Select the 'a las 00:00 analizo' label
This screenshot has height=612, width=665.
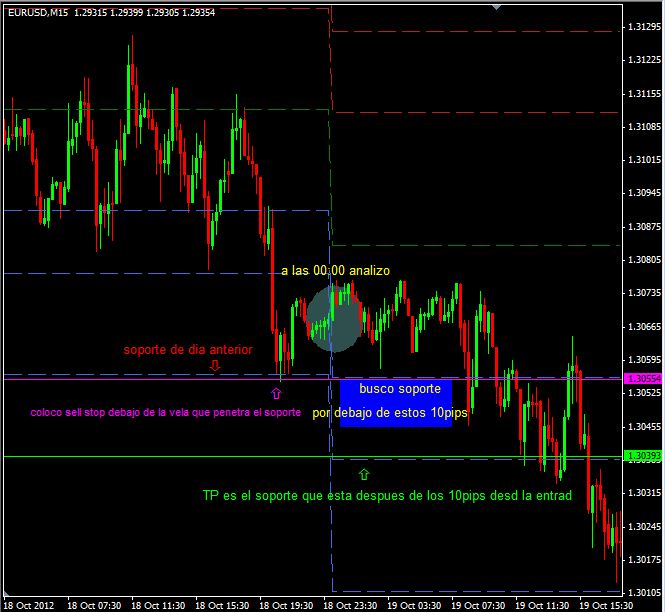335,271
